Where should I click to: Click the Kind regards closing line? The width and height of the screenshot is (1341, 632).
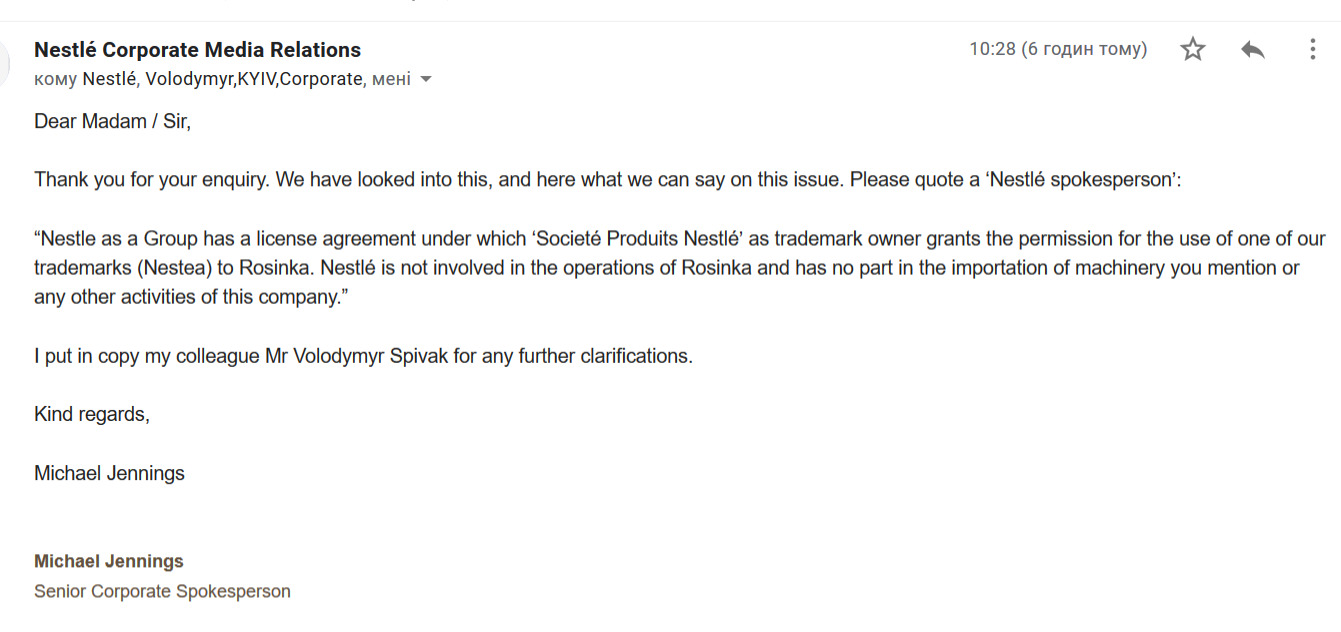click(92, 414)
